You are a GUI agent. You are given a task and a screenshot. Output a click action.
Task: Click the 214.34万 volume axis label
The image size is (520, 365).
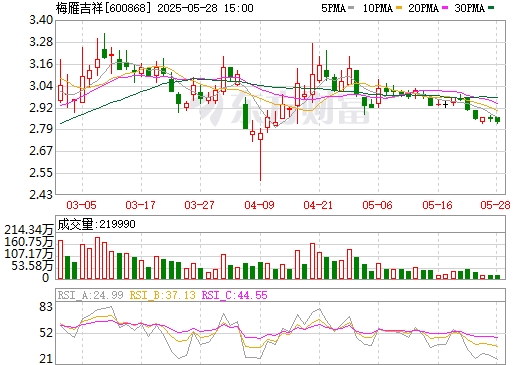tap(29, 230)
